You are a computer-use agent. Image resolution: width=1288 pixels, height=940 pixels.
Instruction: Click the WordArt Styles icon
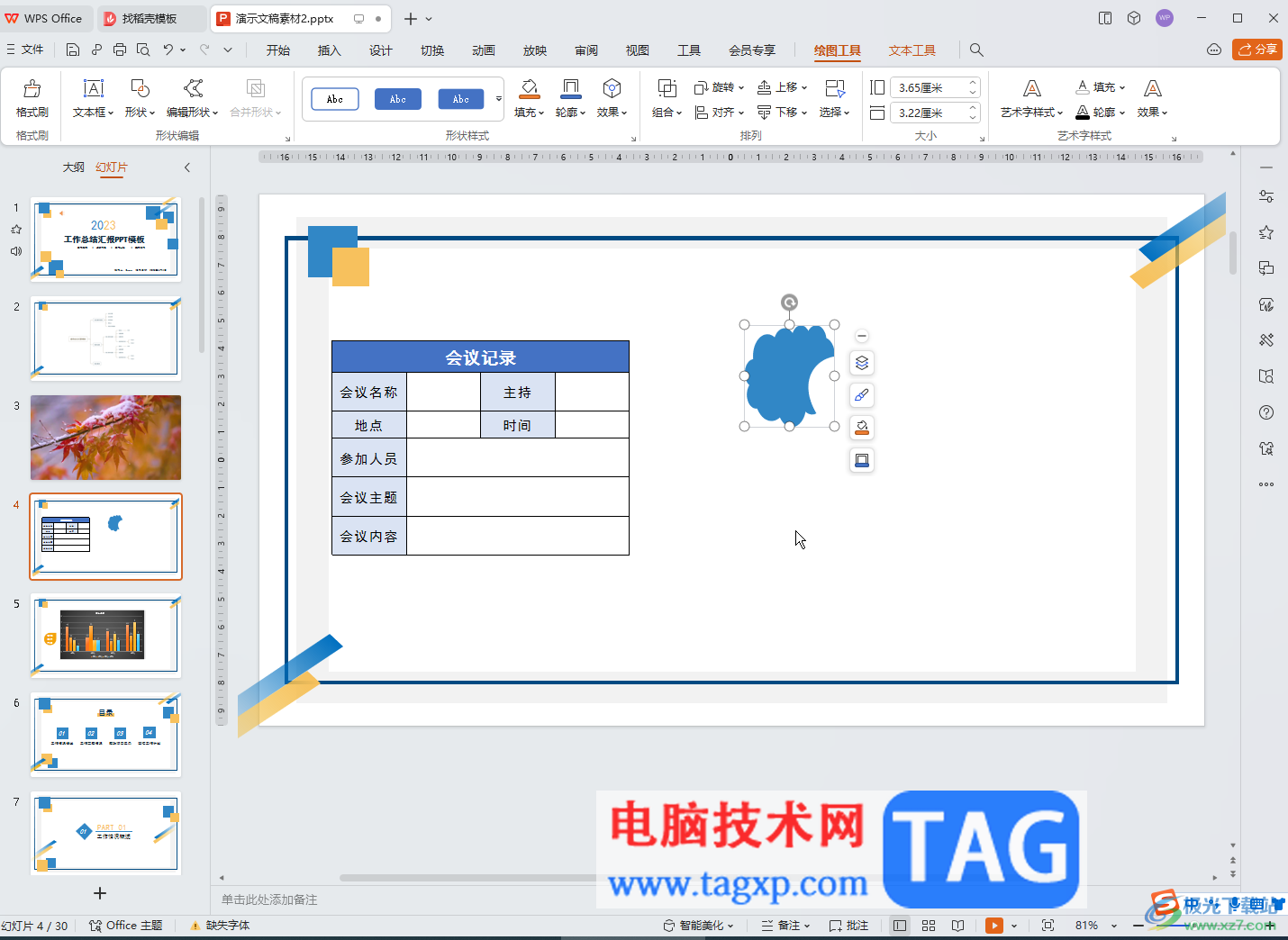[x=1032, y=88]
